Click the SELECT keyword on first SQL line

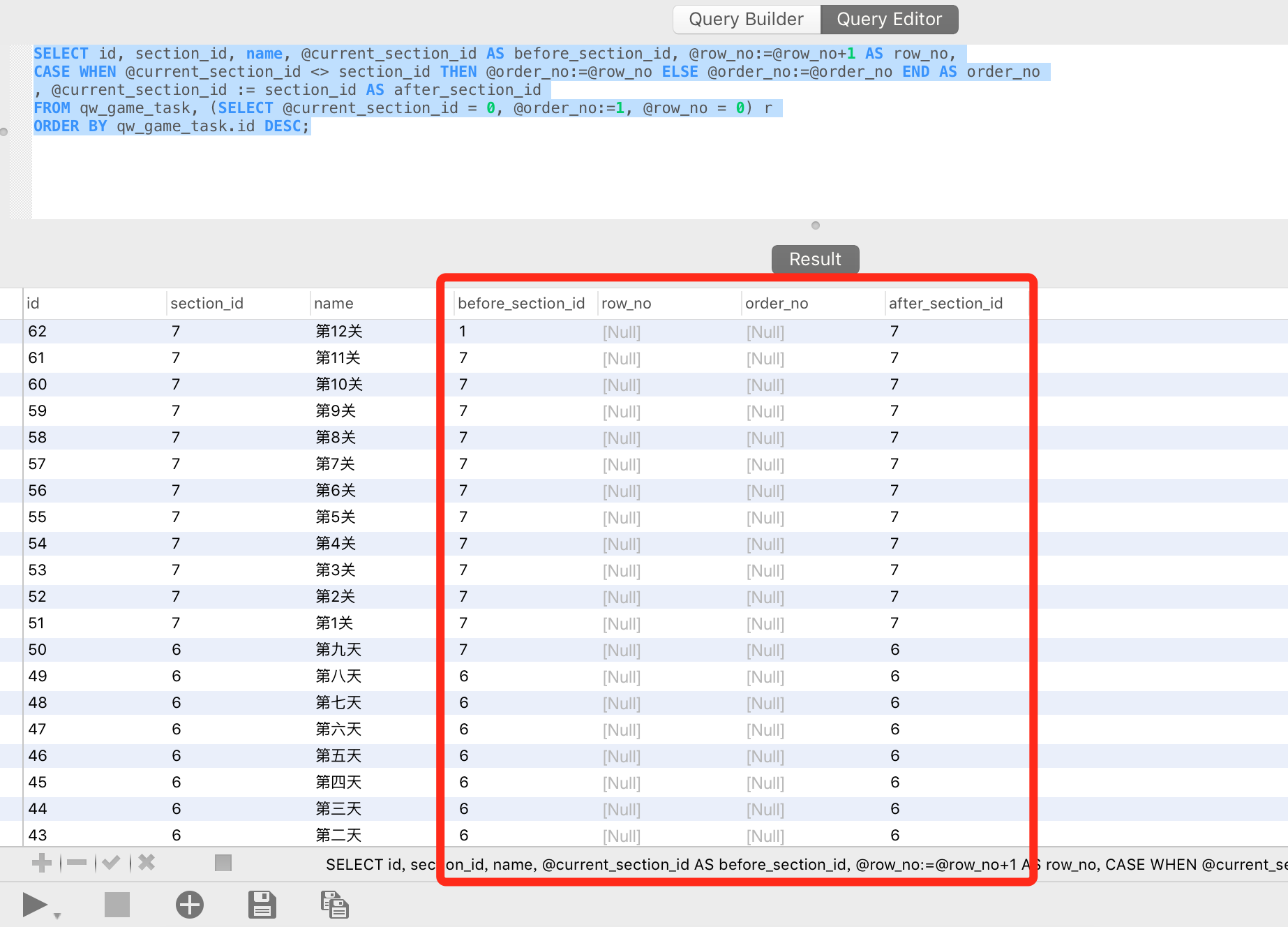pos(61,54)
